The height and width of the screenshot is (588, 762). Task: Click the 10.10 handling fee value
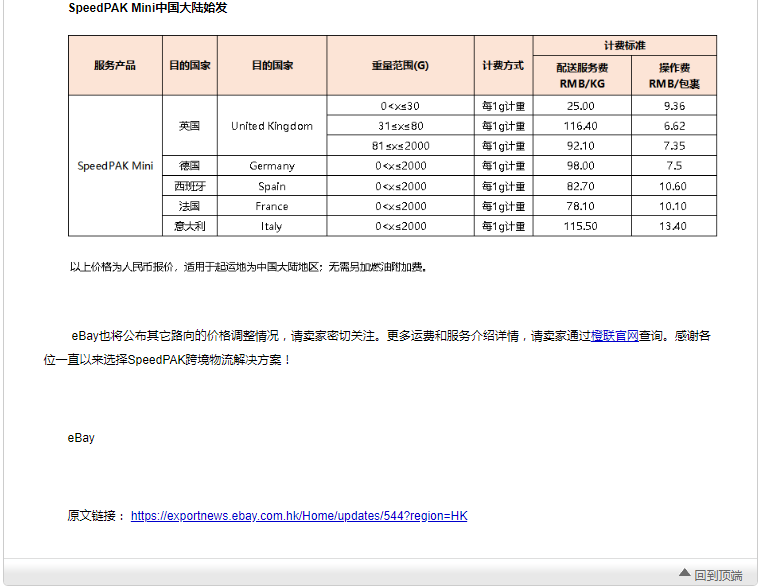tap(673, 206)
